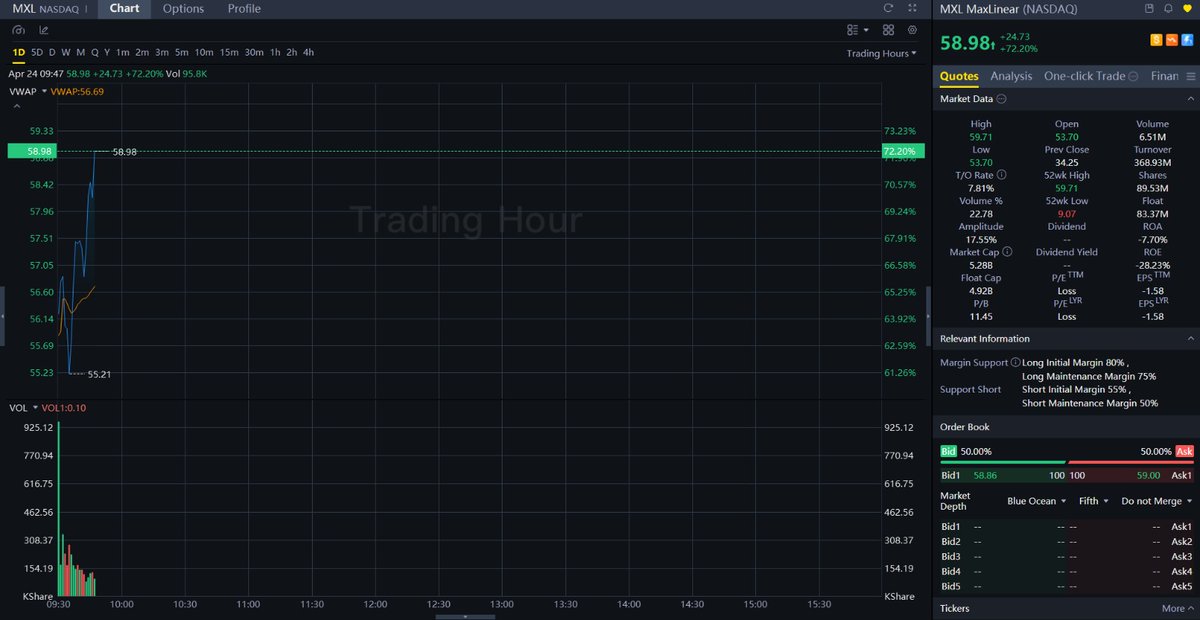This screenshot has height=620, width=1200.
Task: Open the Trading Hours dropdown
Action: pyautogui.click(x=878, y=53)
